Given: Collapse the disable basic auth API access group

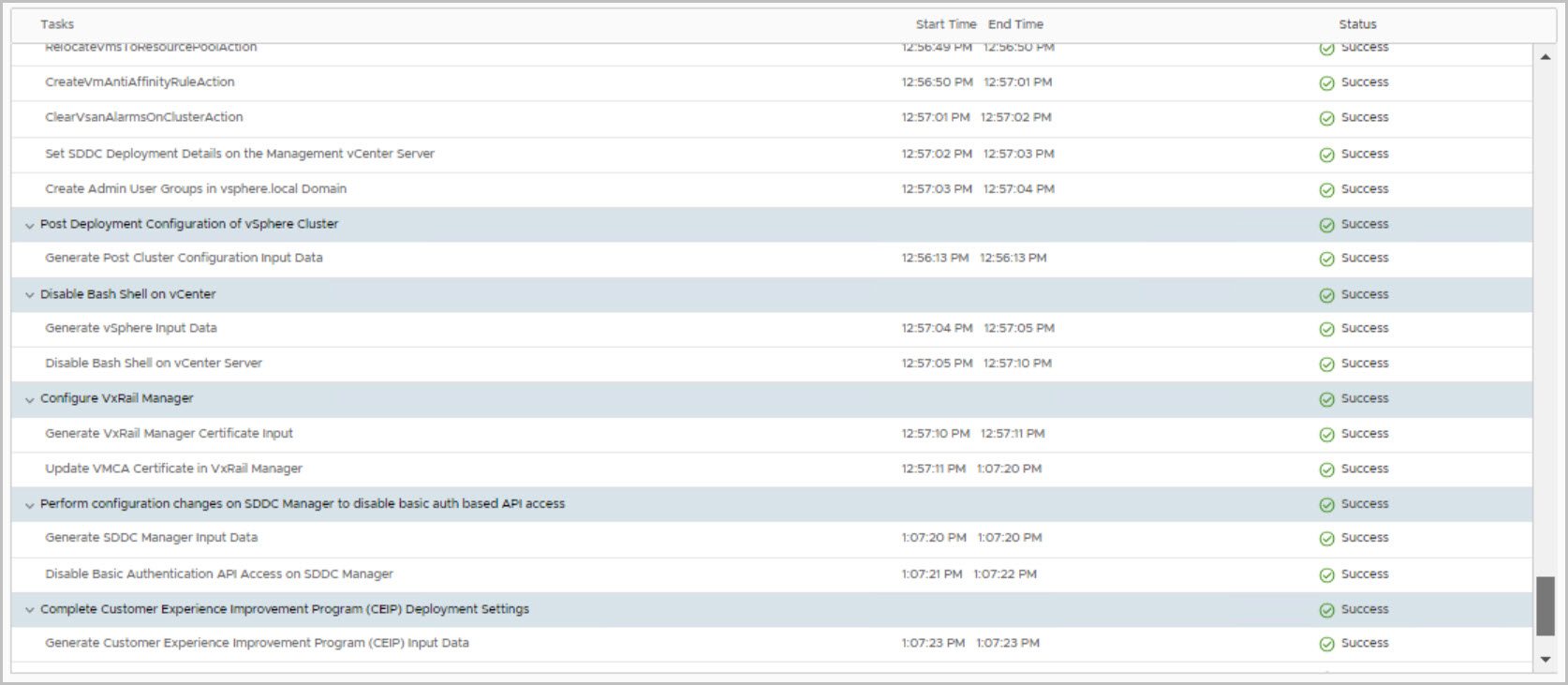Looking at the screenshot, I should point(29,505).
